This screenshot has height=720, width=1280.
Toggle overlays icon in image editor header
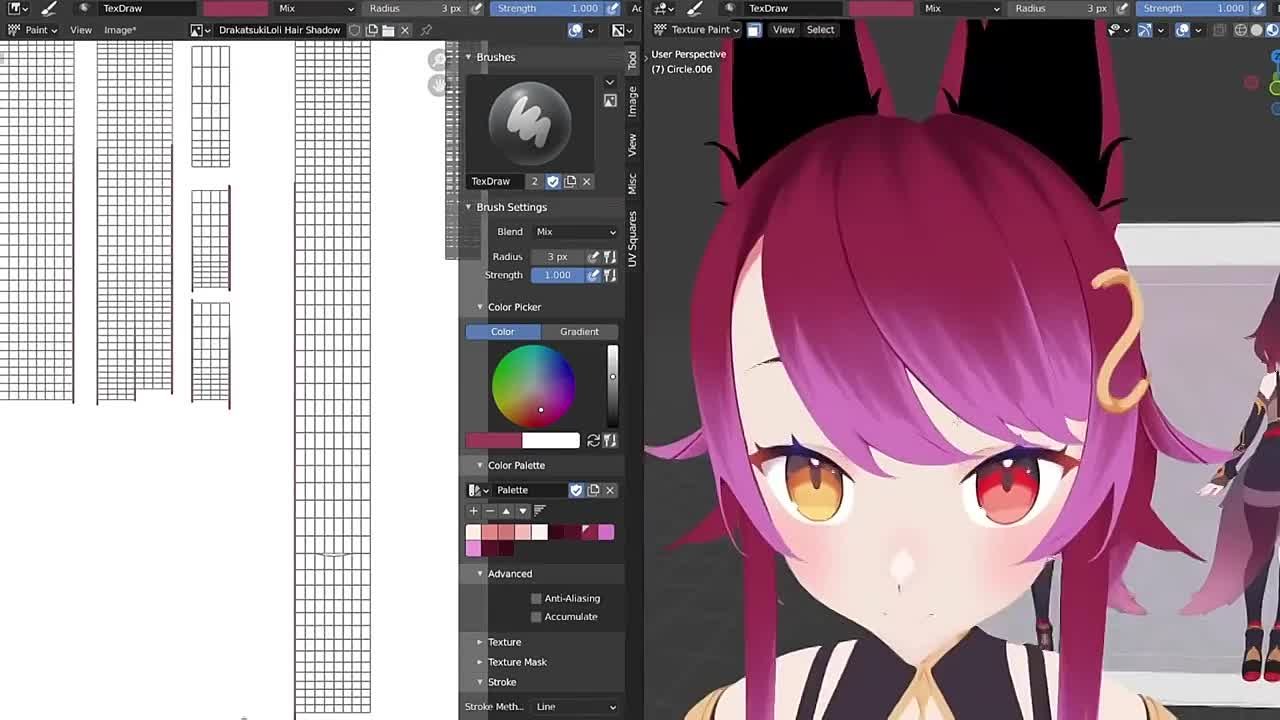tap(575, 30)
